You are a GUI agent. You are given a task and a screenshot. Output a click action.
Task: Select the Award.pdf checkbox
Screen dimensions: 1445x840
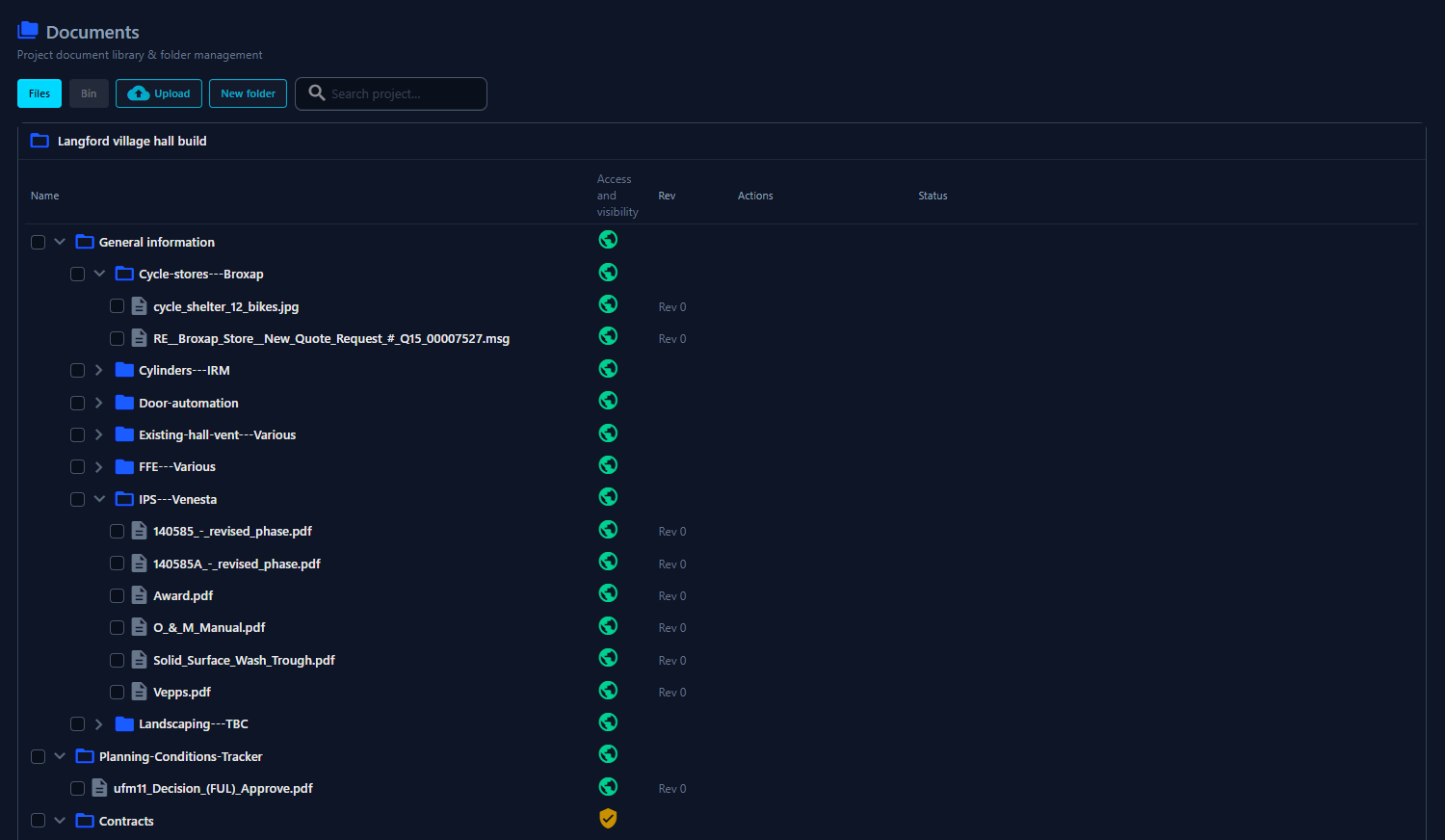pyautogui.click(x=118, y=595)
